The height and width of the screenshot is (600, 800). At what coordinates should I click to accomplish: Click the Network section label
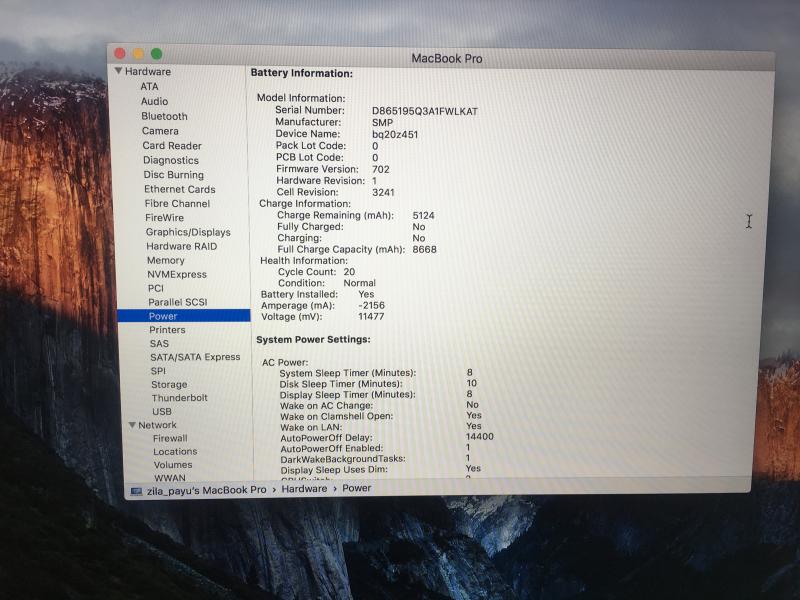157,424
